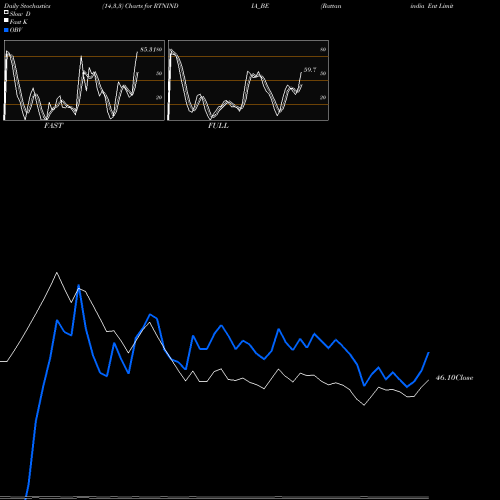Click the 'india Ent Limit' header text
This screenshot has width=500, height=500.
pyautogui.click(x=432, y=6)
